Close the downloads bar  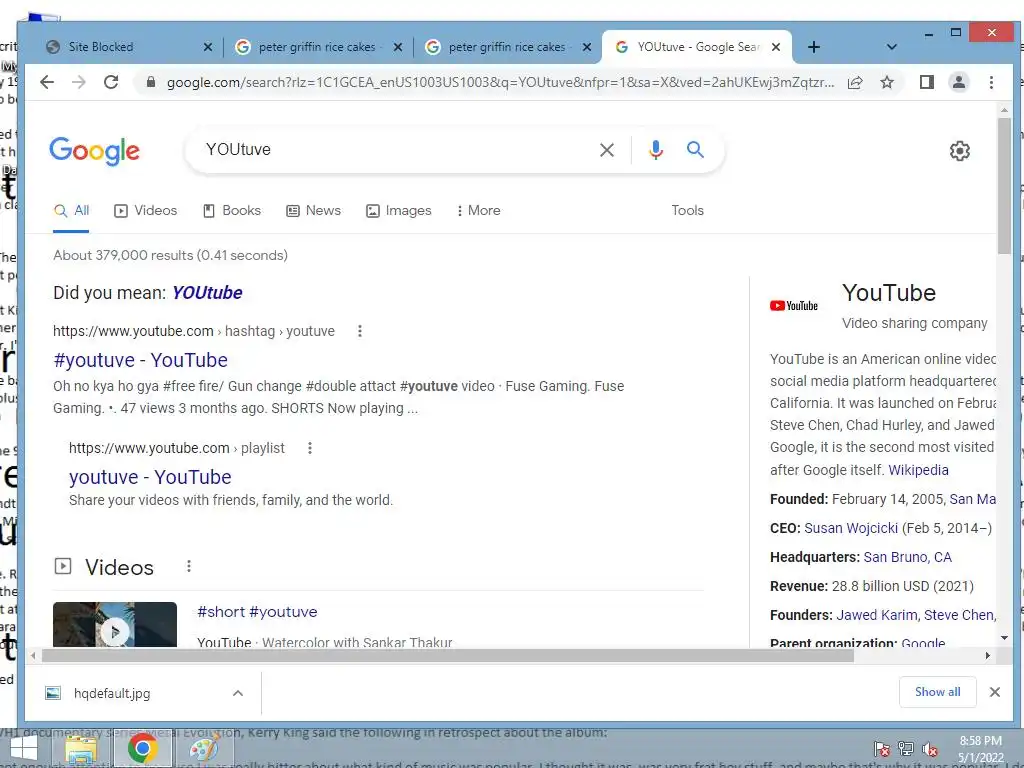(x=995, y=692)
